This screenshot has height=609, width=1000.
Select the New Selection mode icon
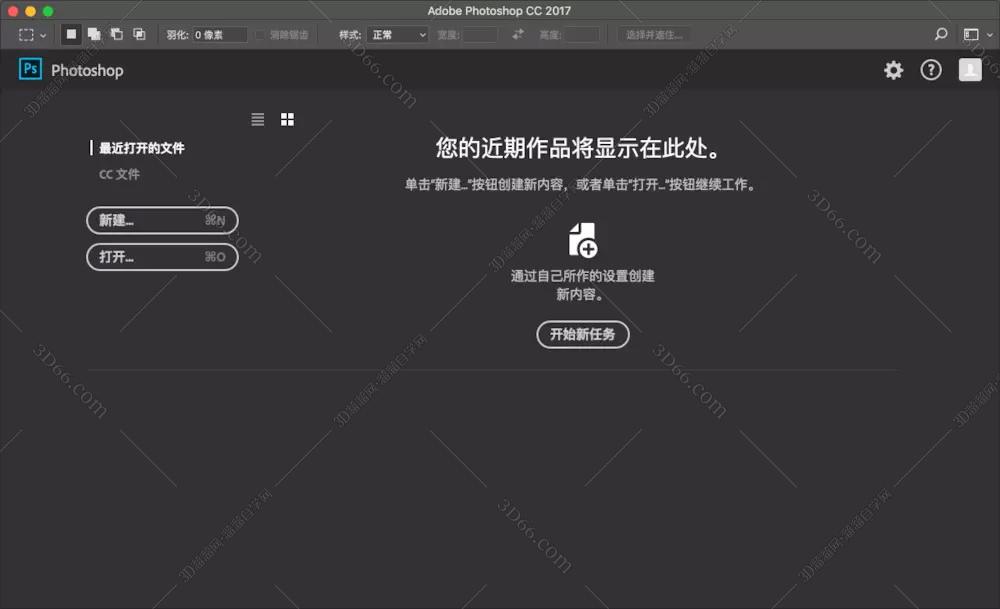[71, 34]
